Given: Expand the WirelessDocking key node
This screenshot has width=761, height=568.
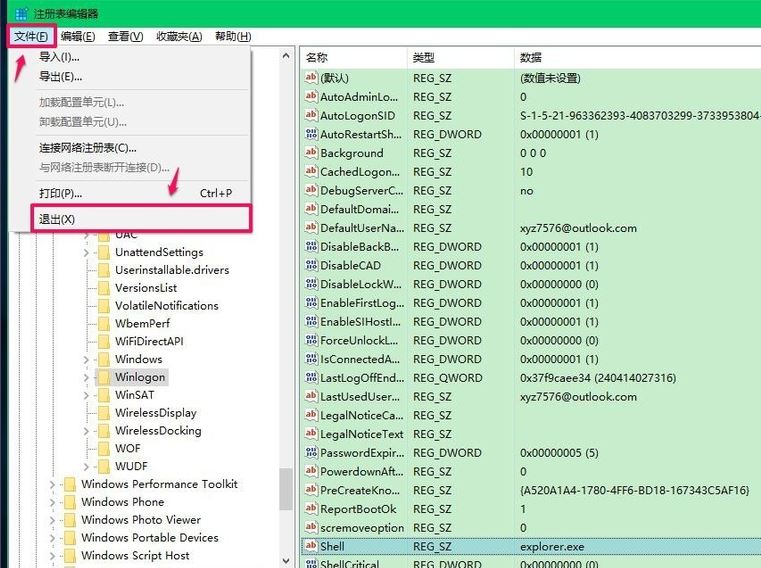Looking at the screenshot, I should (86, 431).
